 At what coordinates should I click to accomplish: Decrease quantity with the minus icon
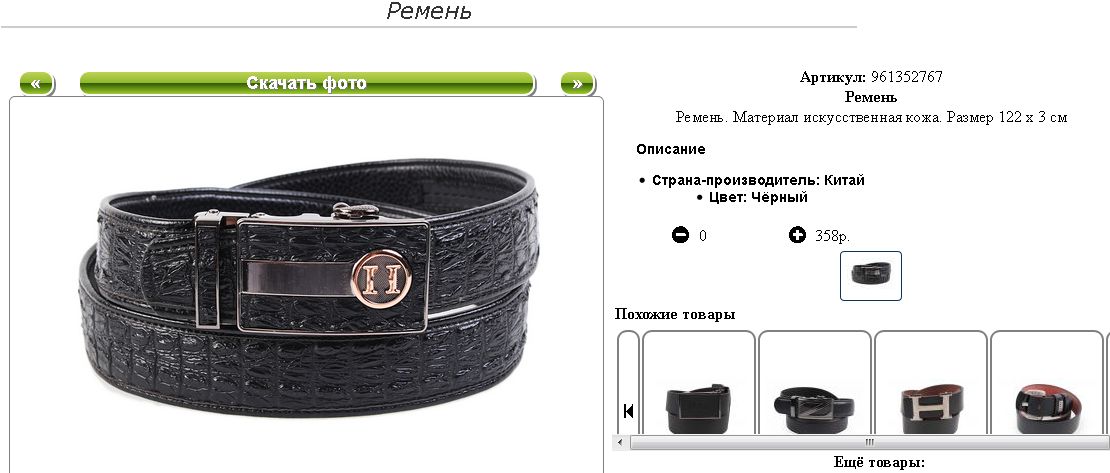pos(680,235)
